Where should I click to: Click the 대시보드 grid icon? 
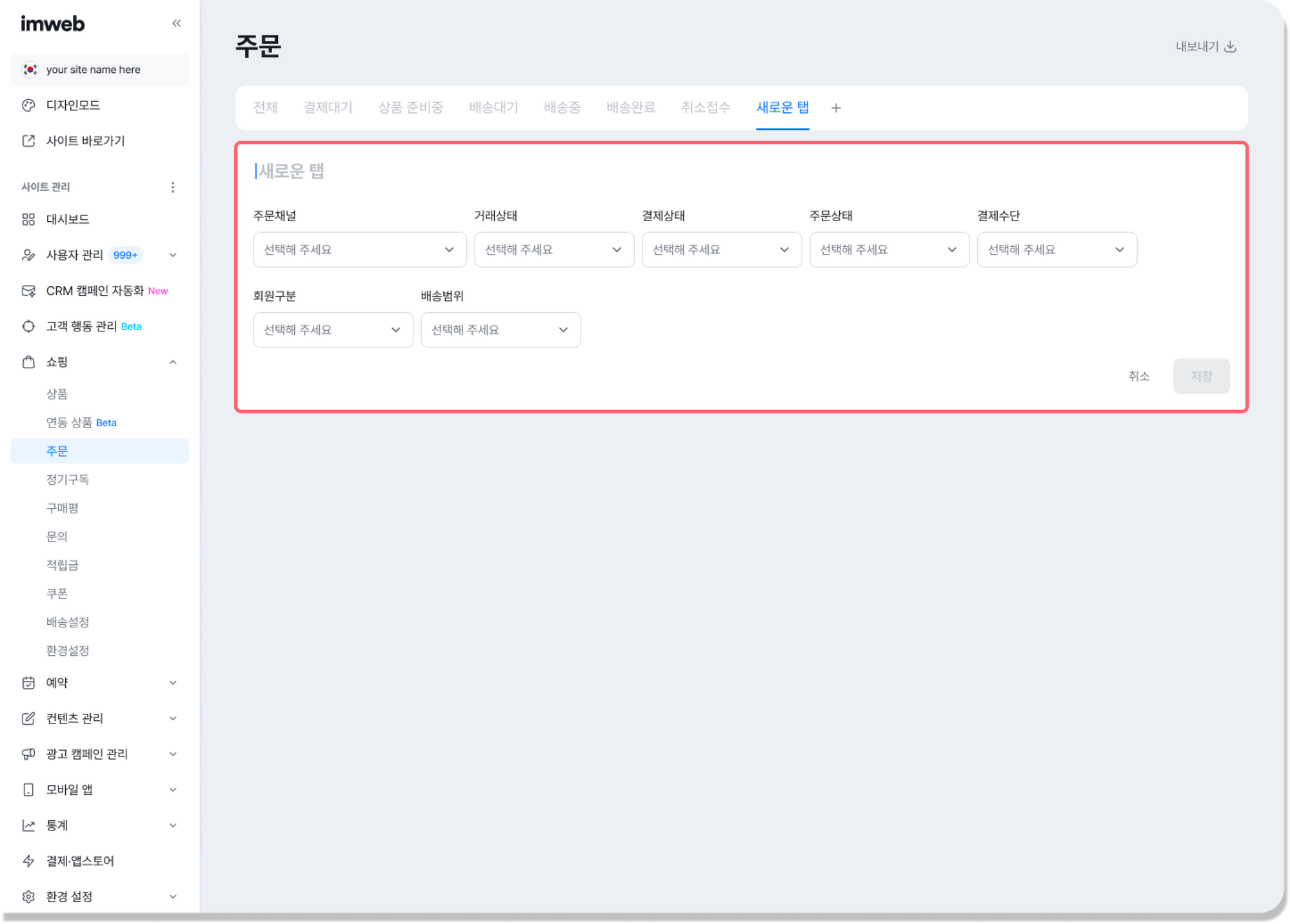coord(28,219)
